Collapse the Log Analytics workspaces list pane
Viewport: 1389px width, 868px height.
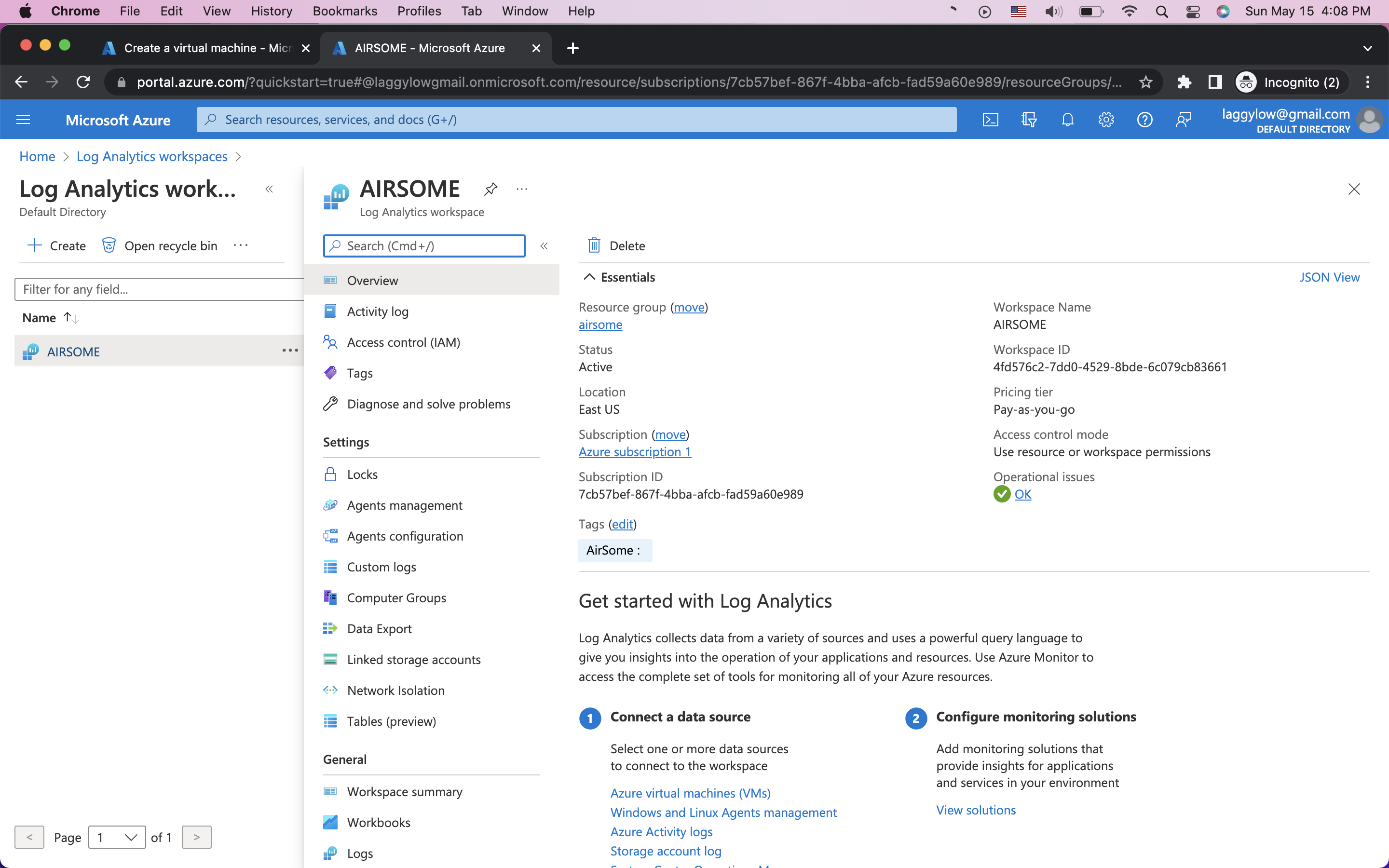click(x=269, y=189)
